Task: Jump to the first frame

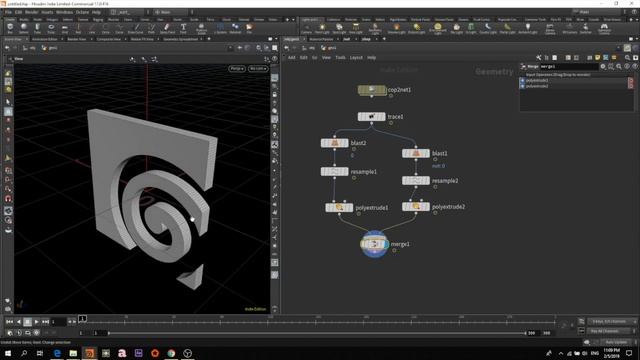Action: tap(9, 322)
